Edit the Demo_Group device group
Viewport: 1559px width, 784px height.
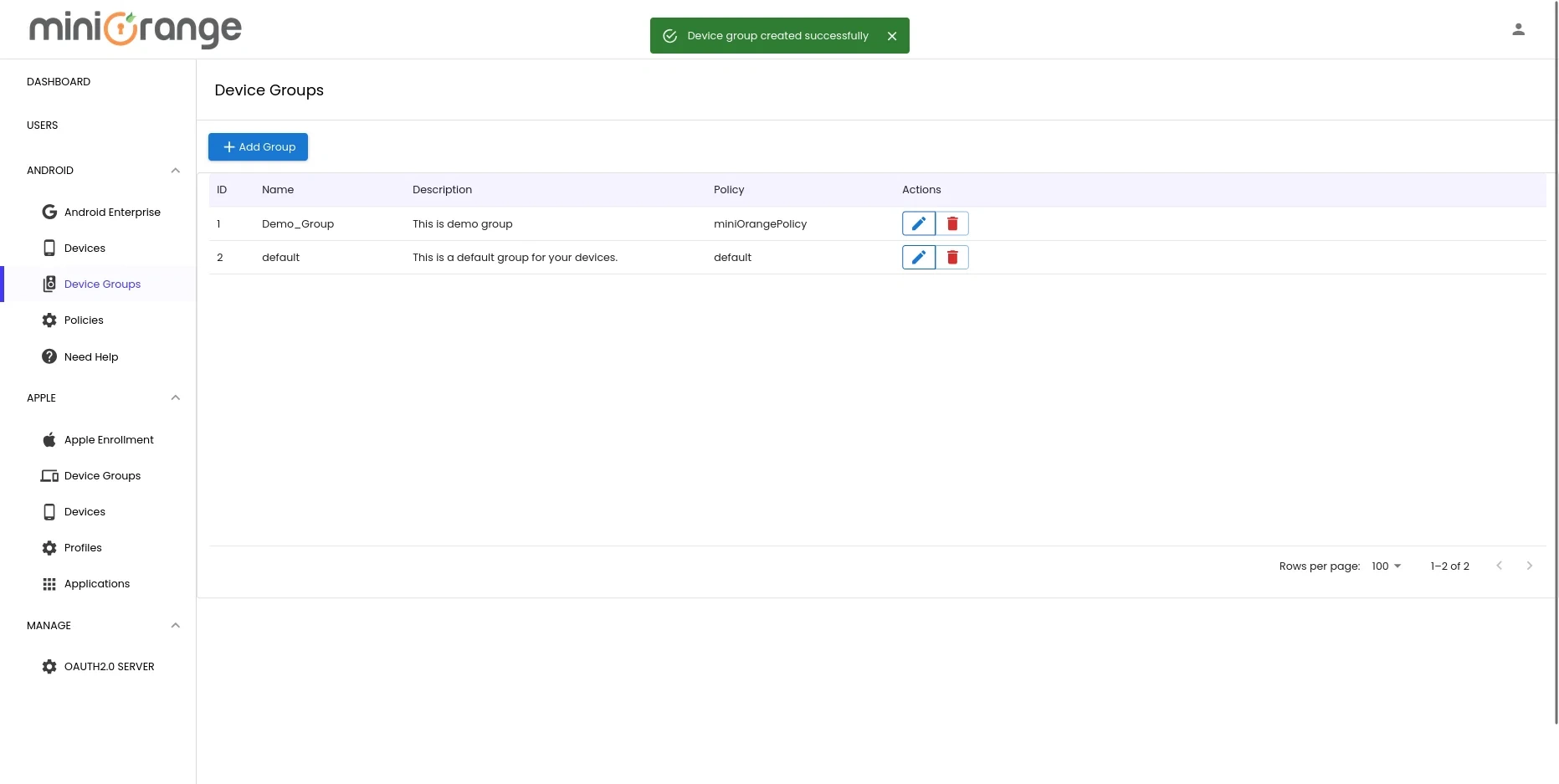click(918, 223)
